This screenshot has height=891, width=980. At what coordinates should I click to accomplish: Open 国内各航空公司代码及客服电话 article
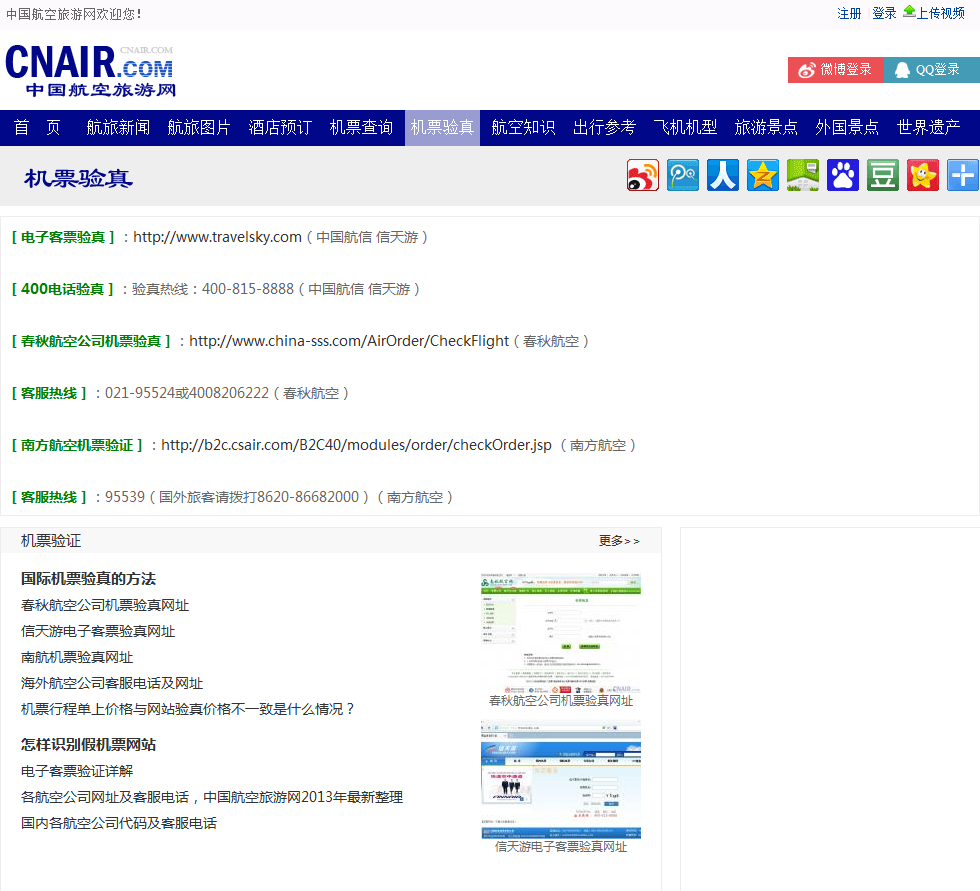pos(119,823)
